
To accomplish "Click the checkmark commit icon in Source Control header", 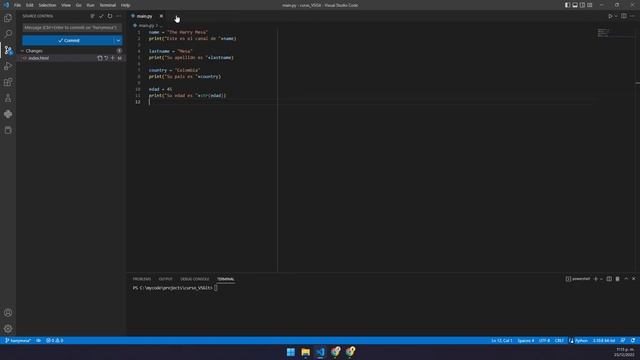I will tap(101, 16).
